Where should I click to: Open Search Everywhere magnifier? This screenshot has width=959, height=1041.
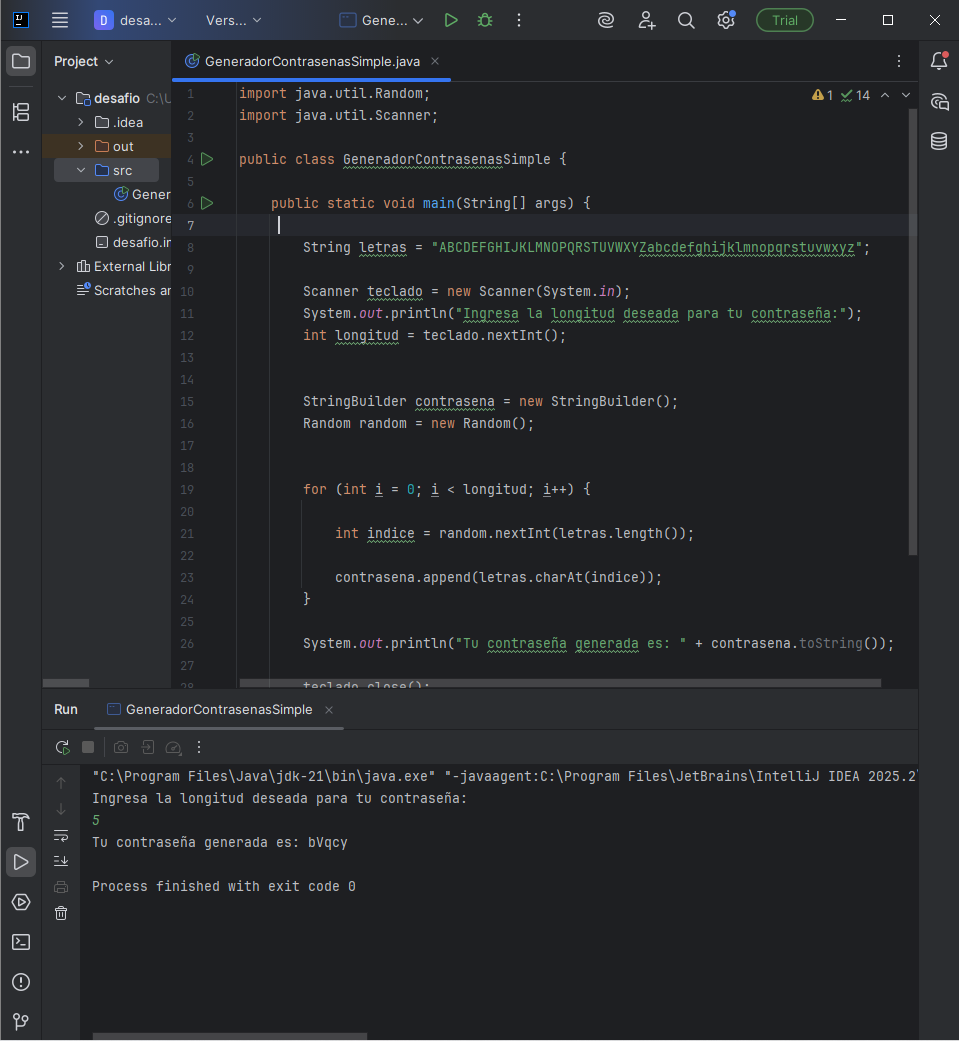(686, 21)
